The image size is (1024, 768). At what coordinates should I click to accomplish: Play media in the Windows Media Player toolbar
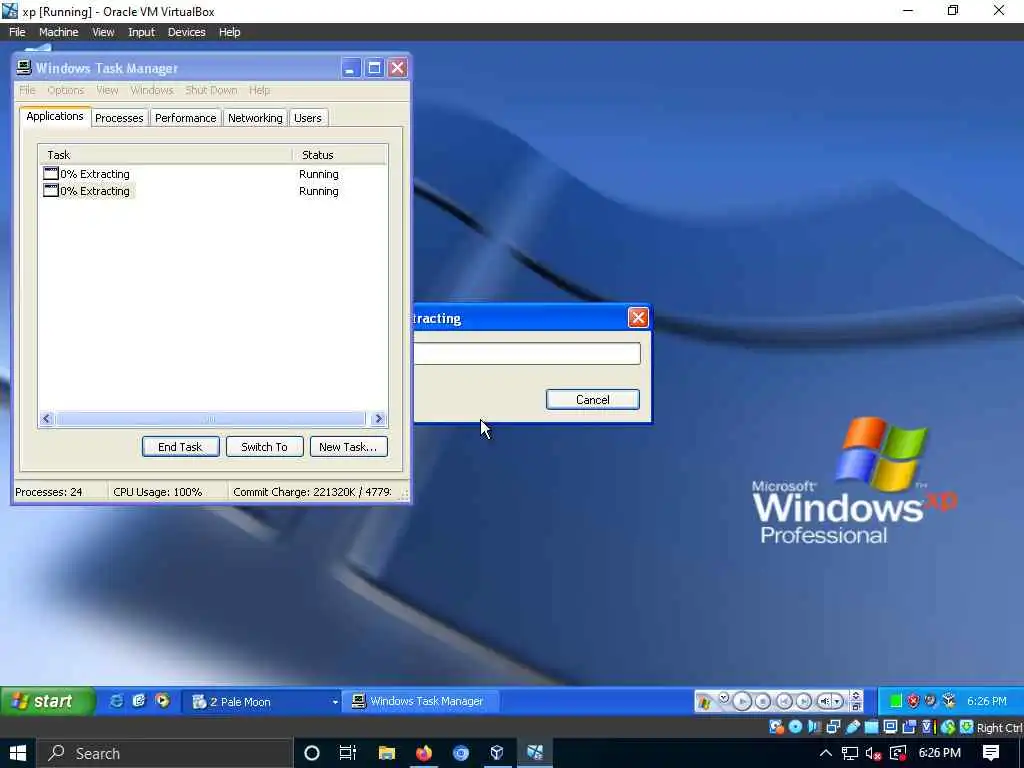click(742, 701)
